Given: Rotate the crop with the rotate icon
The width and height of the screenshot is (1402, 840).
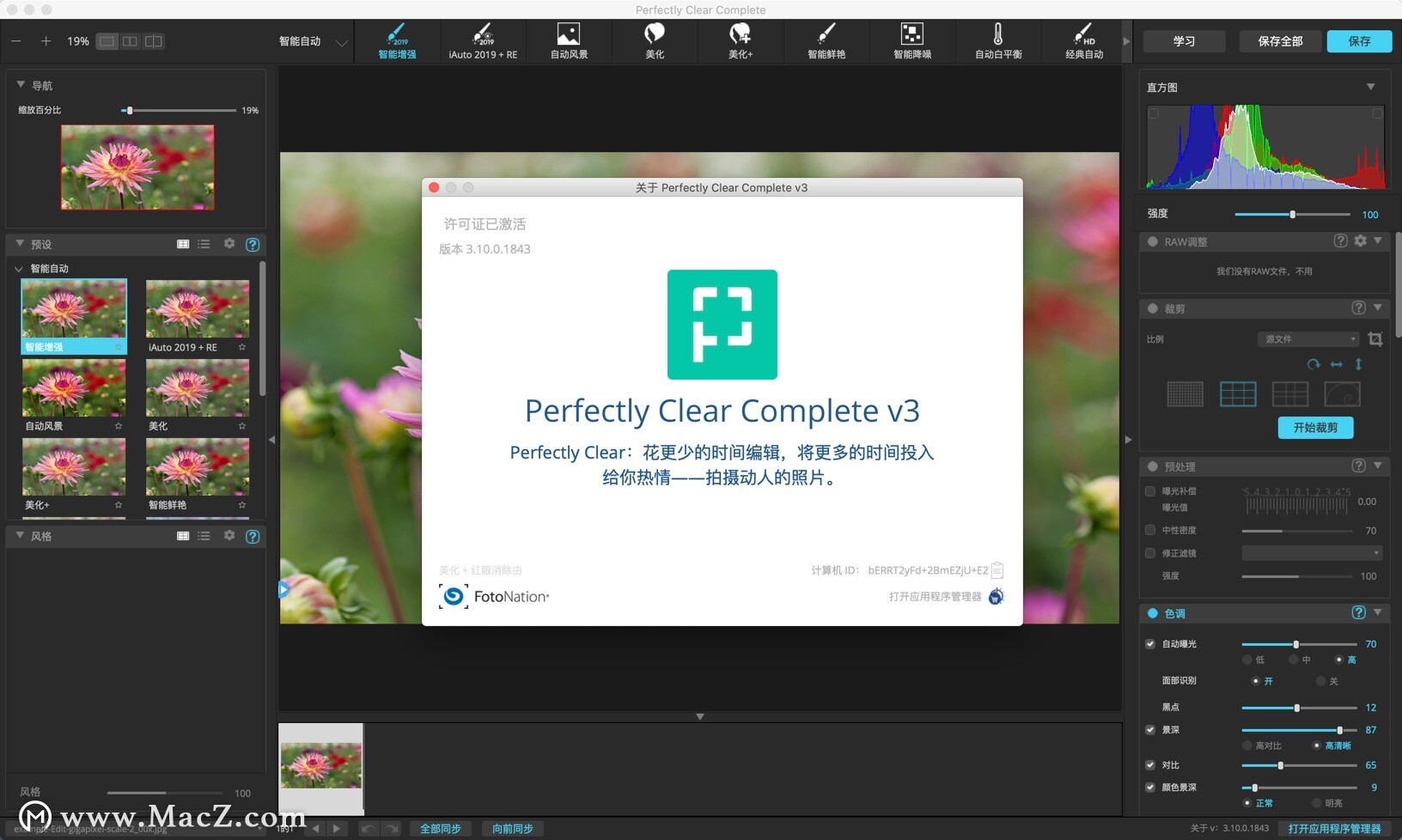Looking at the screenshot, I should (x=1313, y=364).
